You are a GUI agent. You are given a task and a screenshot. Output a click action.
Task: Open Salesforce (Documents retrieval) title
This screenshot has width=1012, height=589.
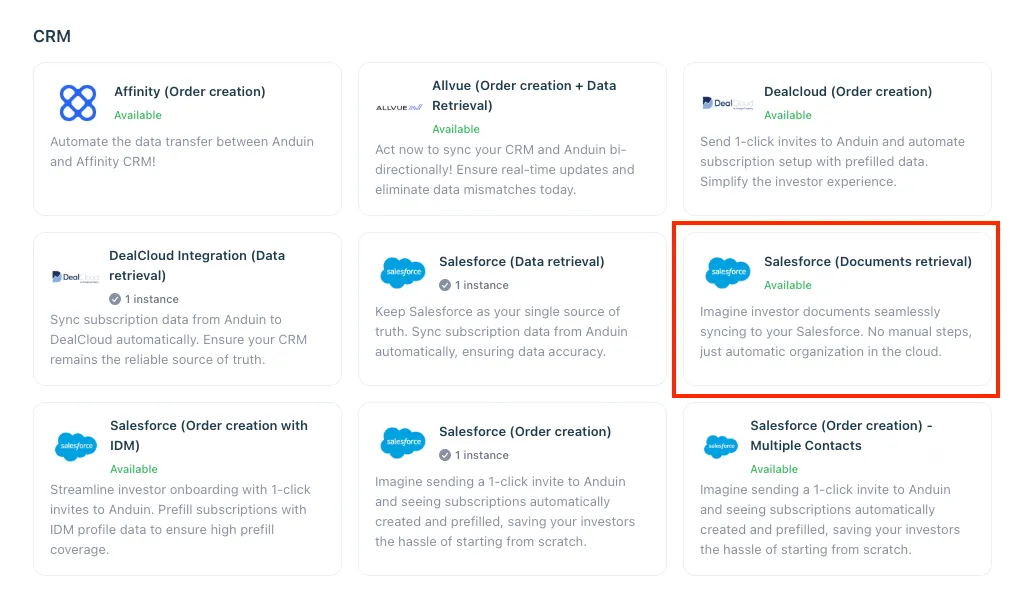coord(867,261)
